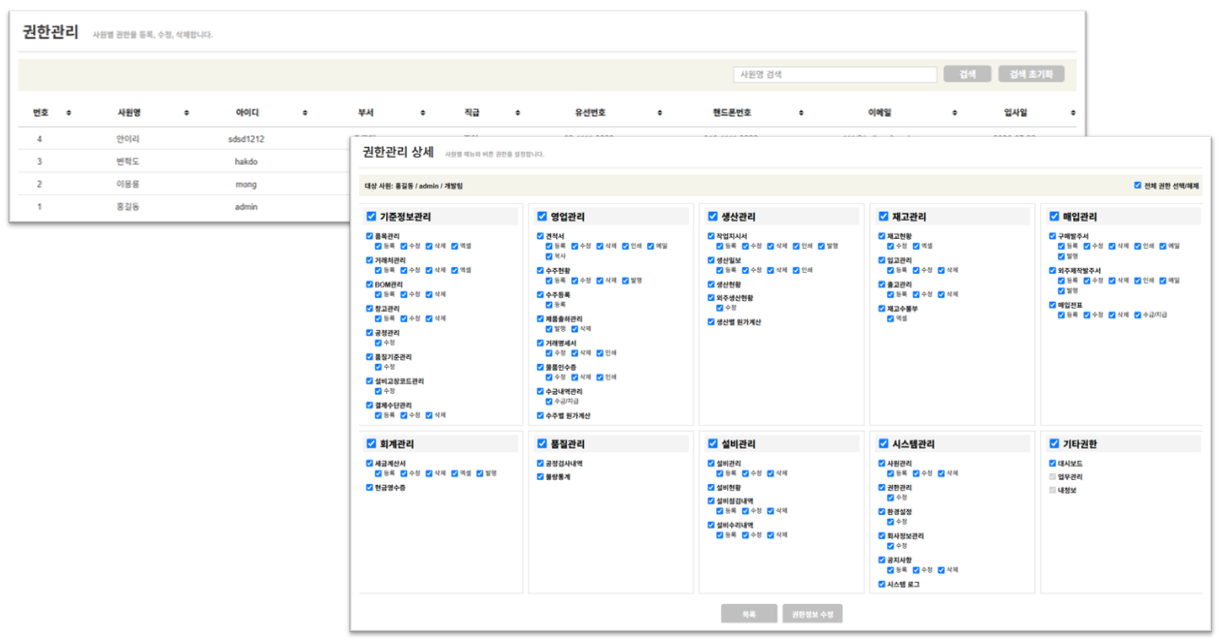1222x643 pixels.
Task: Uncheck the 생산일보 checkbox
Action: [x=711, y=260]
